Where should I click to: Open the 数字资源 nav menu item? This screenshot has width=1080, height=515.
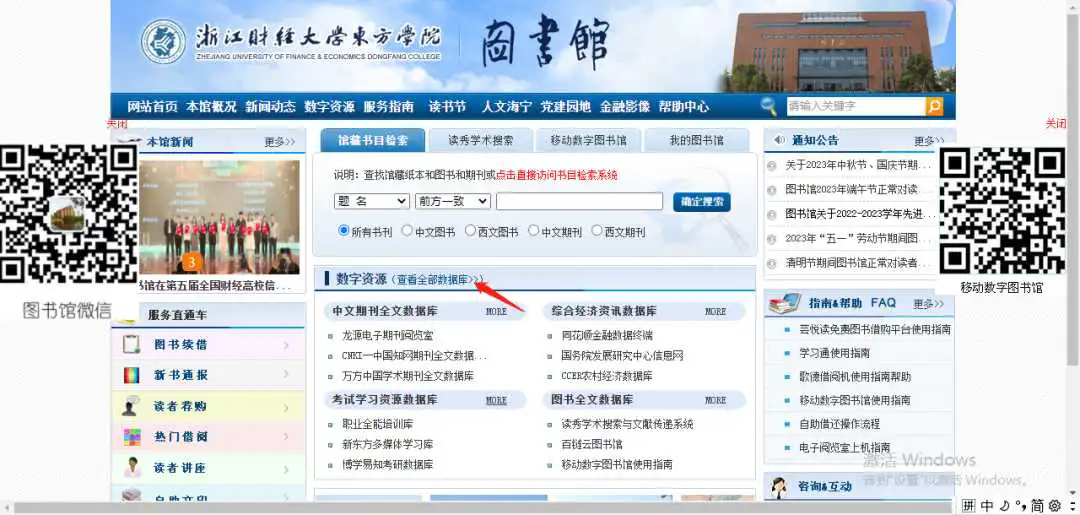(x=329, y=107)
